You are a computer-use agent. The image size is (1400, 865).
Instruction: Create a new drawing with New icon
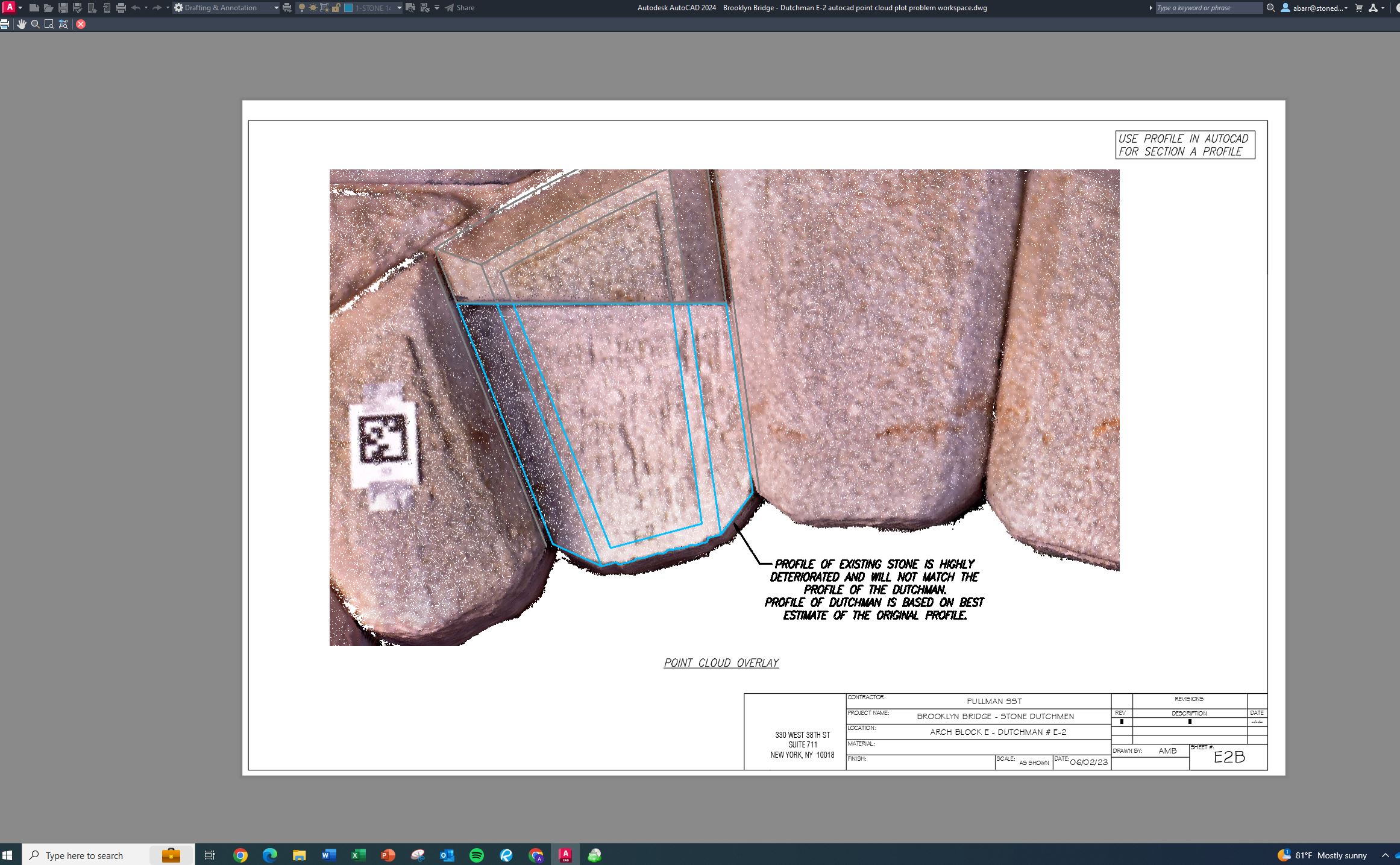click(x=34, y=8)
